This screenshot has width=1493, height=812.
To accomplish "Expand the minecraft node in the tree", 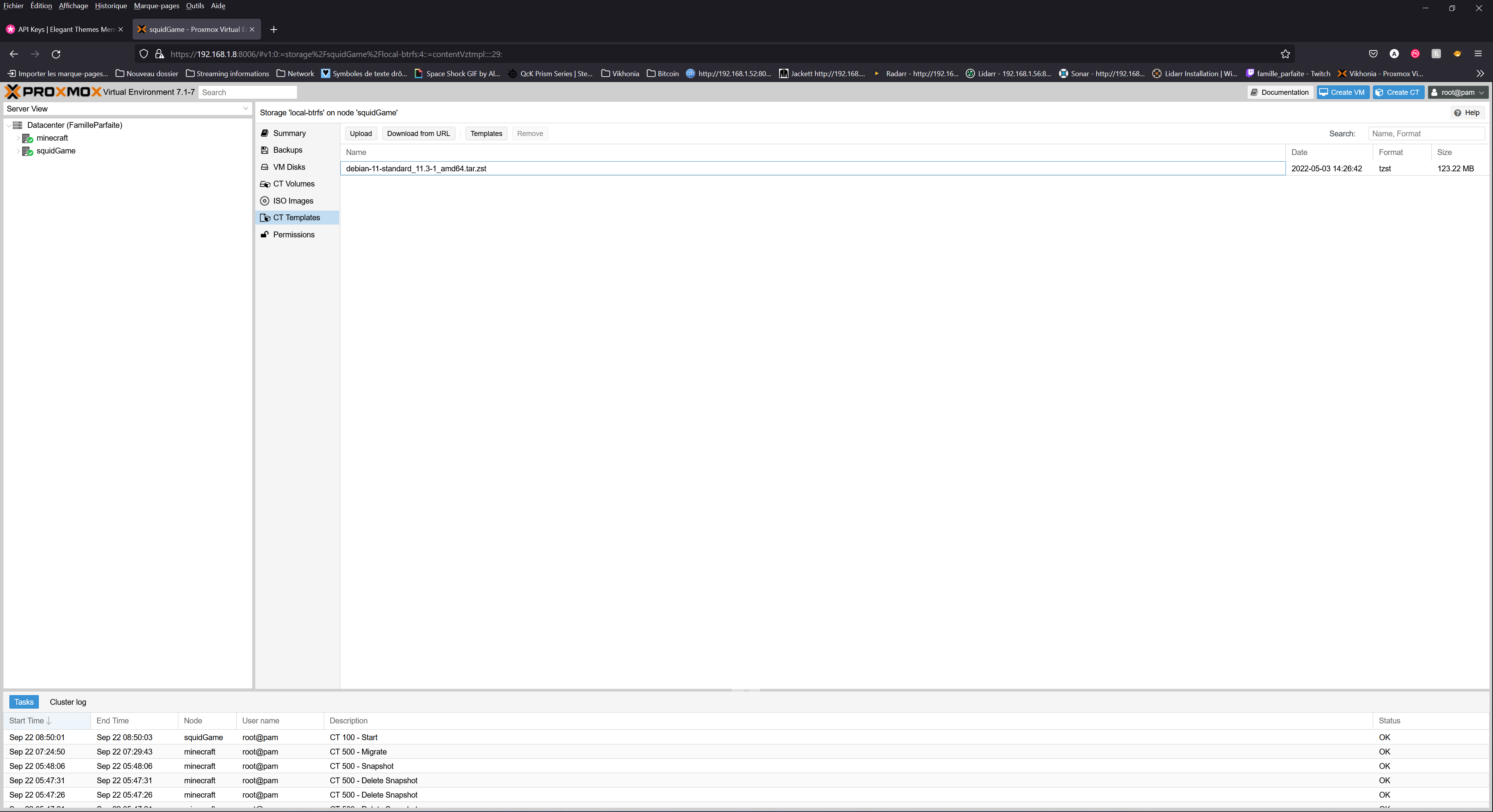I will [x=19, y=138].
